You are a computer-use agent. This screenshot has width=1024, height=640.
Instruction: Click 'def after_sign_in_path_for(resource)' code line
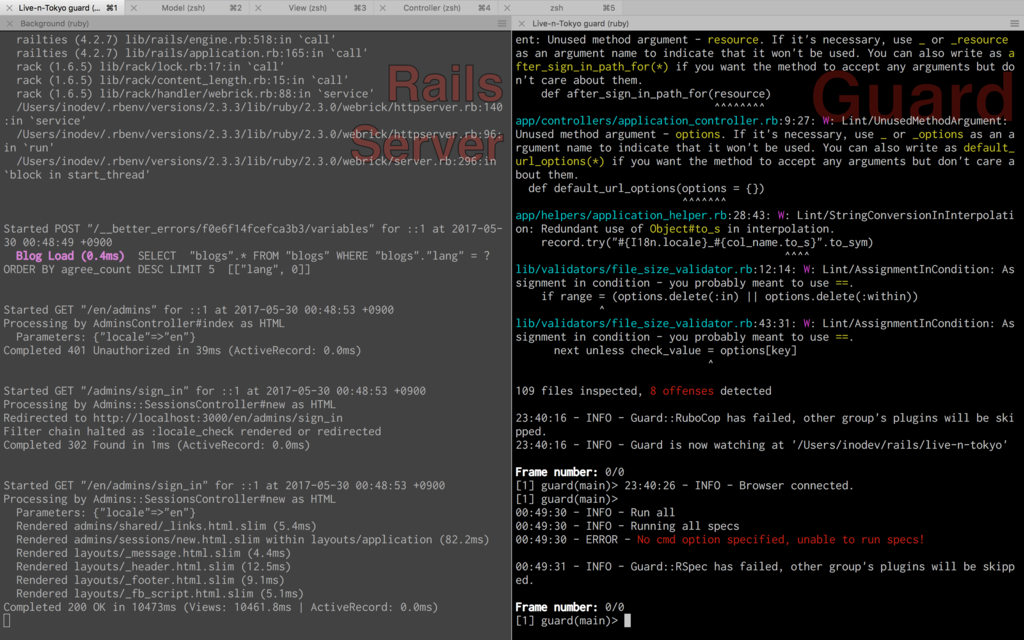656,94
